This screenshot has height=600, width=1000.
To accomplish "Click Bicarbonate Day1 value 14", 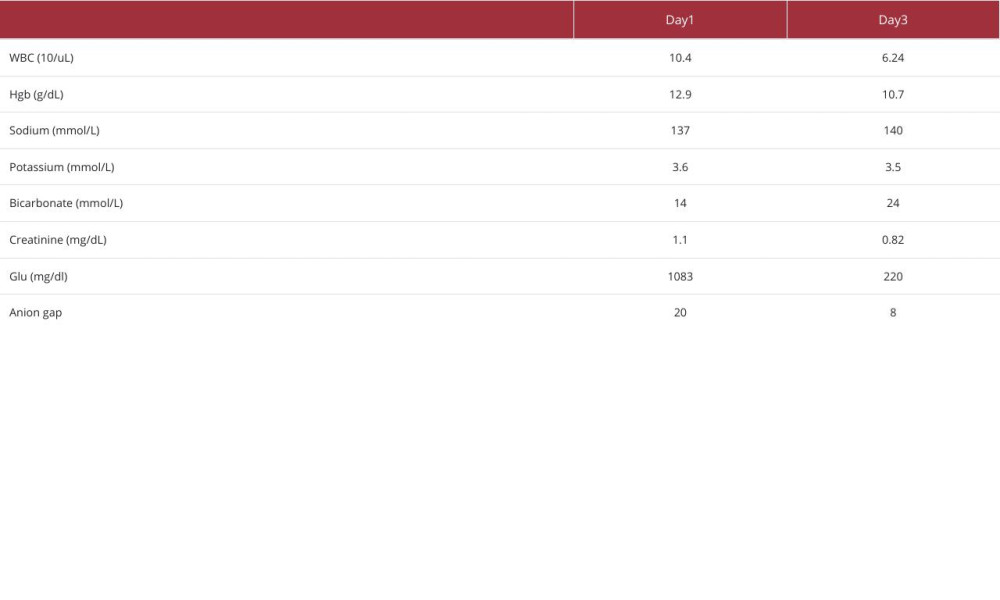I will point(680,203).
